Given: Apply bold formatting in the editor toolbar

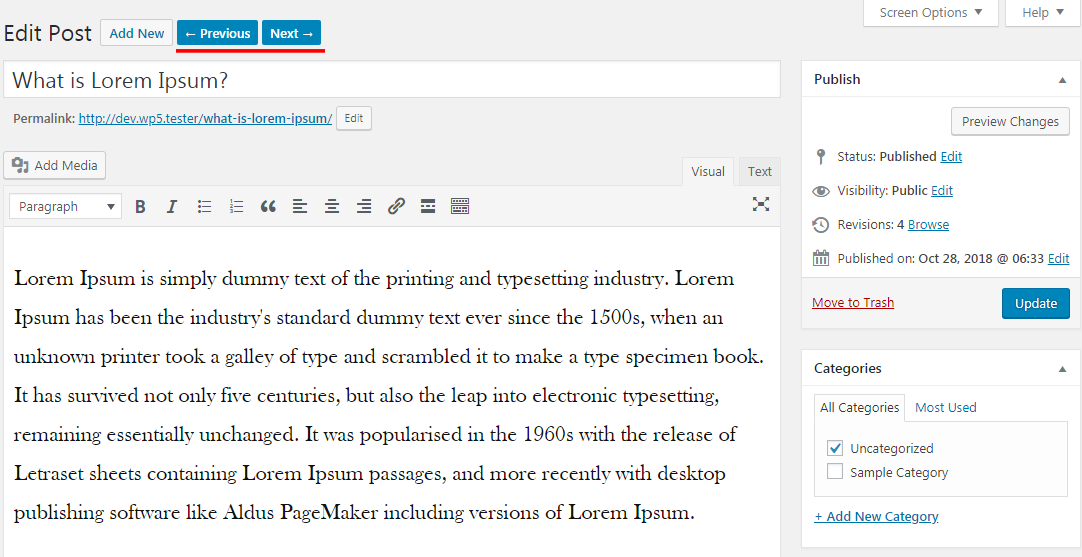Looking at the screenshot, I should tap(140, 206).
